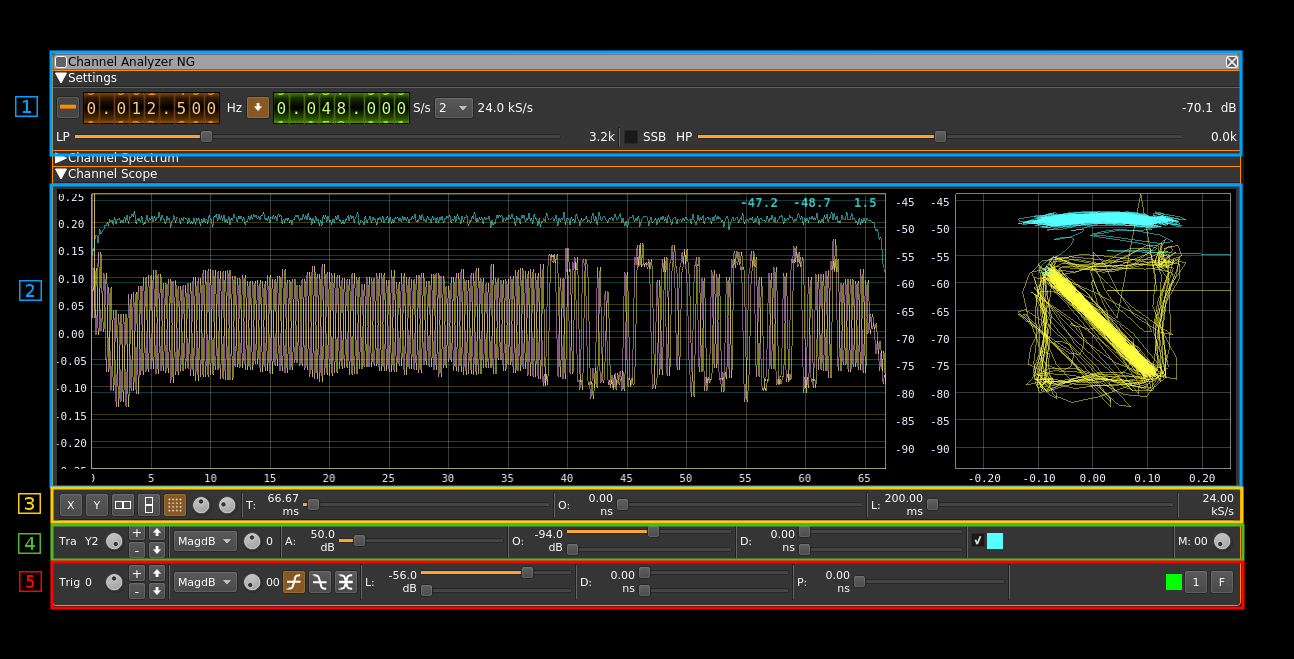Toggle the Channel Analyzer NG title checkbox
Screen dimensions: 1294x659
coord(61,62)
